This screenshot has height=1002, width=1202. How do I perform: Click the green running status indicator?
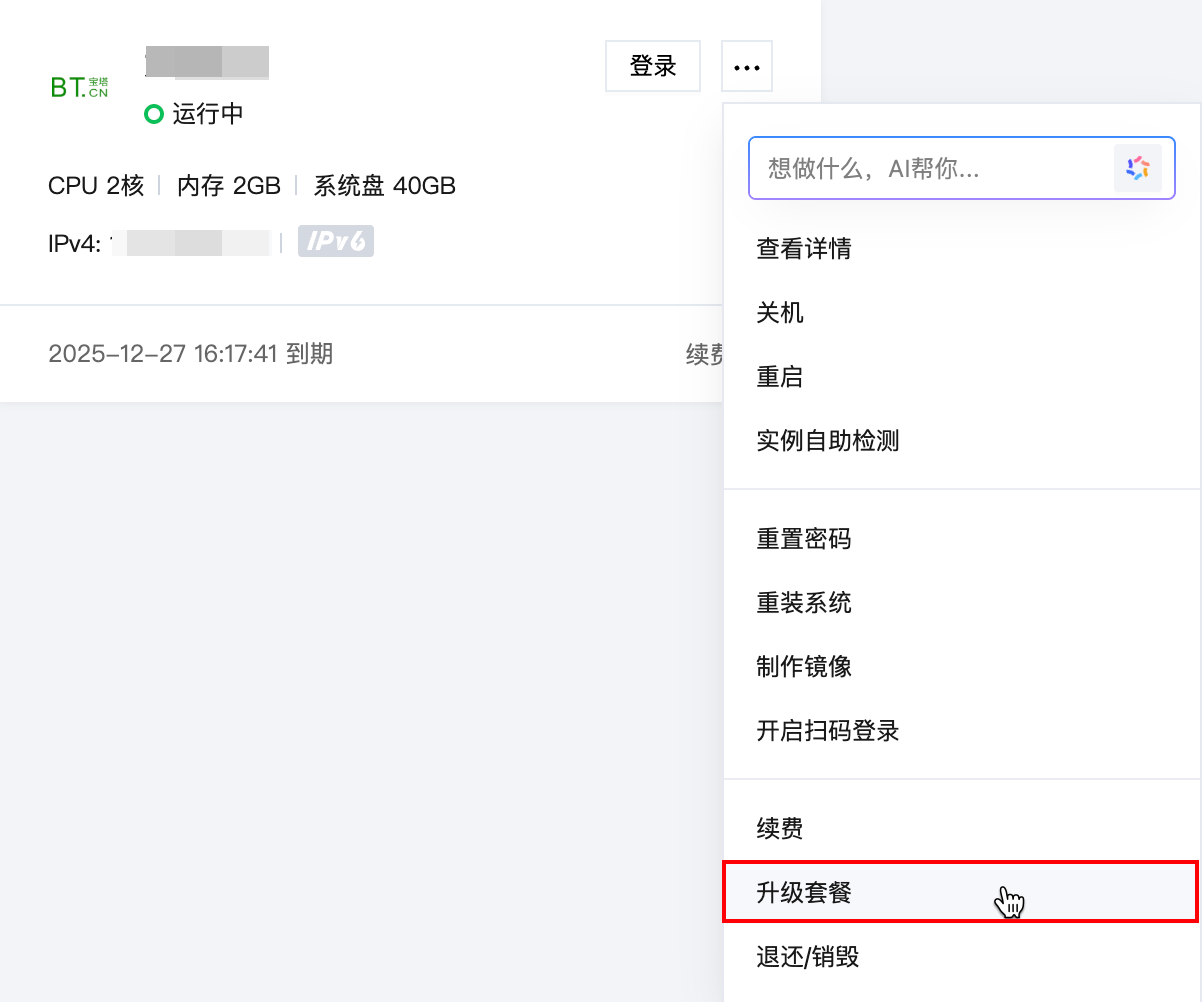(153, 114)
